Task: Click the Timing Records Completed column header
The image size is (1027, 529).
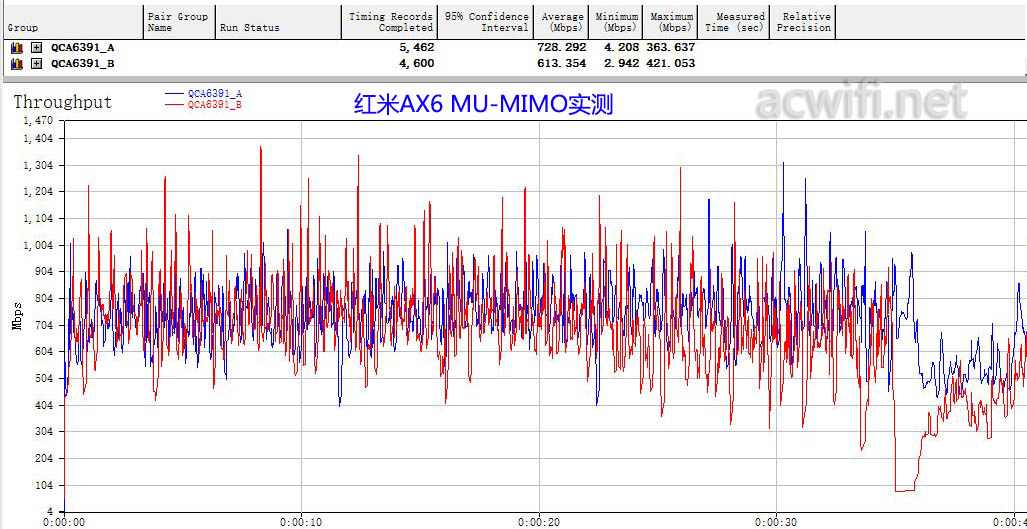Action: [390, 22]
